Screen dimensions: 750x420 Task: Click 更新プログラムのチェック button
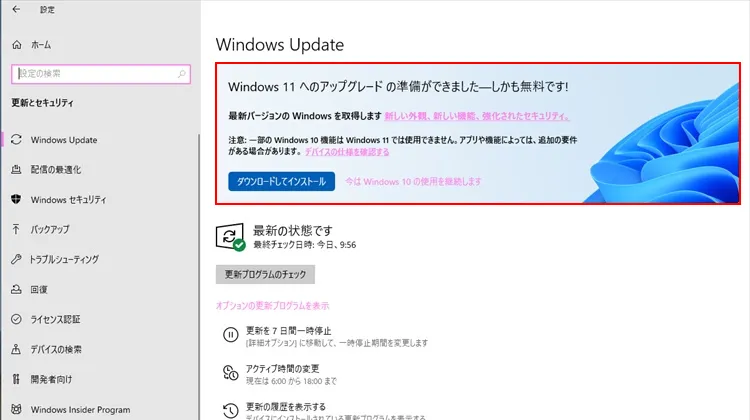pos(265,275)
